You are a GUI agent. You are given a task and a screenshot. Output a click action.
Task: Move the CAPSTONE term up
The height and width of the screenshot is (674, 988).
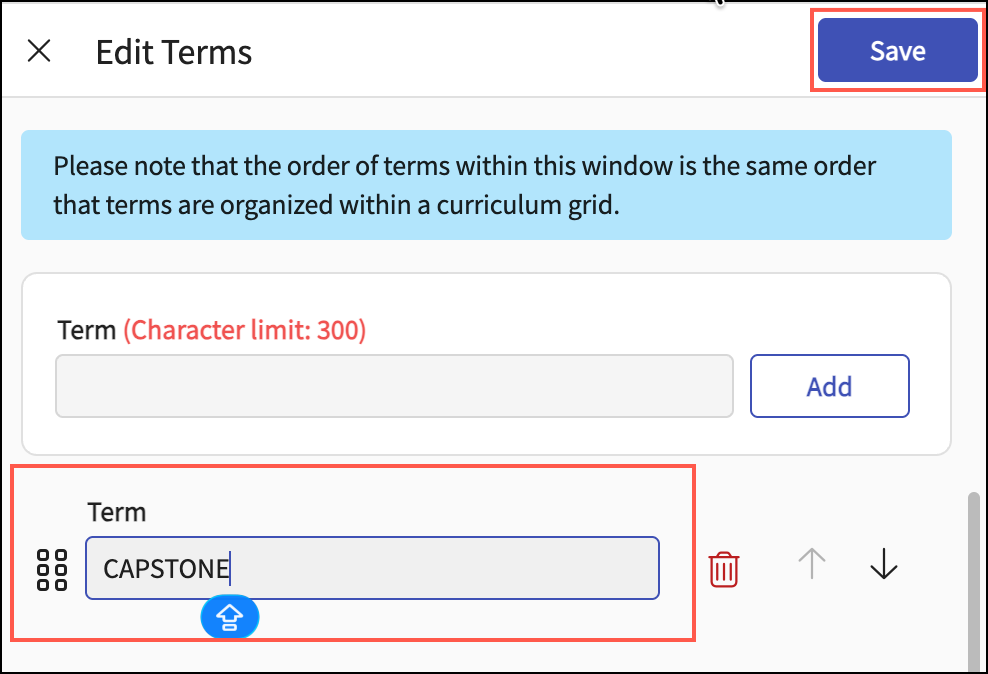812,566
